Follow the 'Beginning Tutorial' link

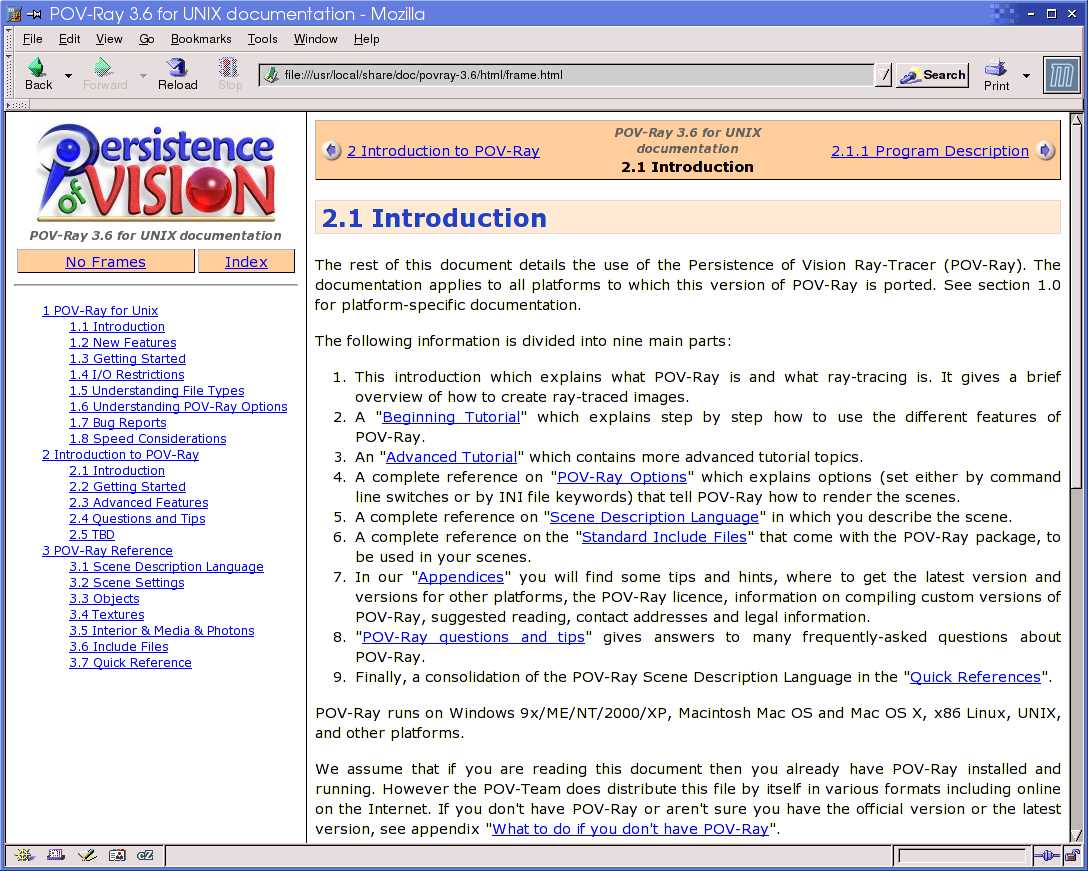click(x=451, y=416)
